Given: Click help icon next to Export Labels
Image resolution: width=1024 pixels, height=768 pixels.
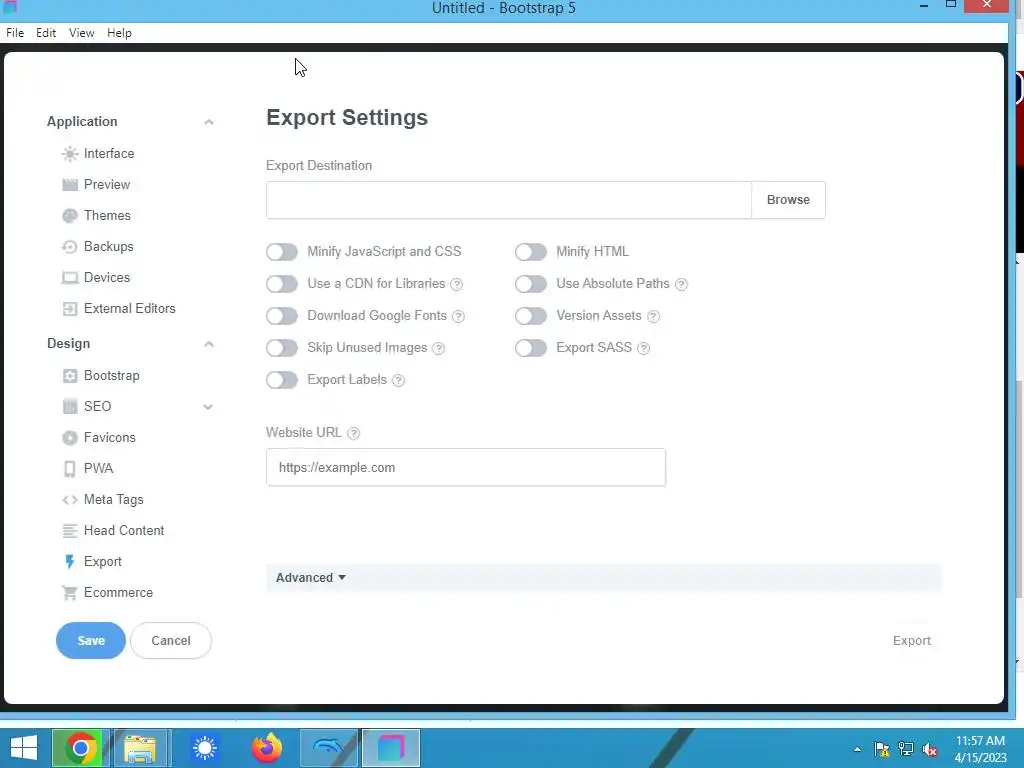Looking at the screenshot, I should (x=398, y=380).
